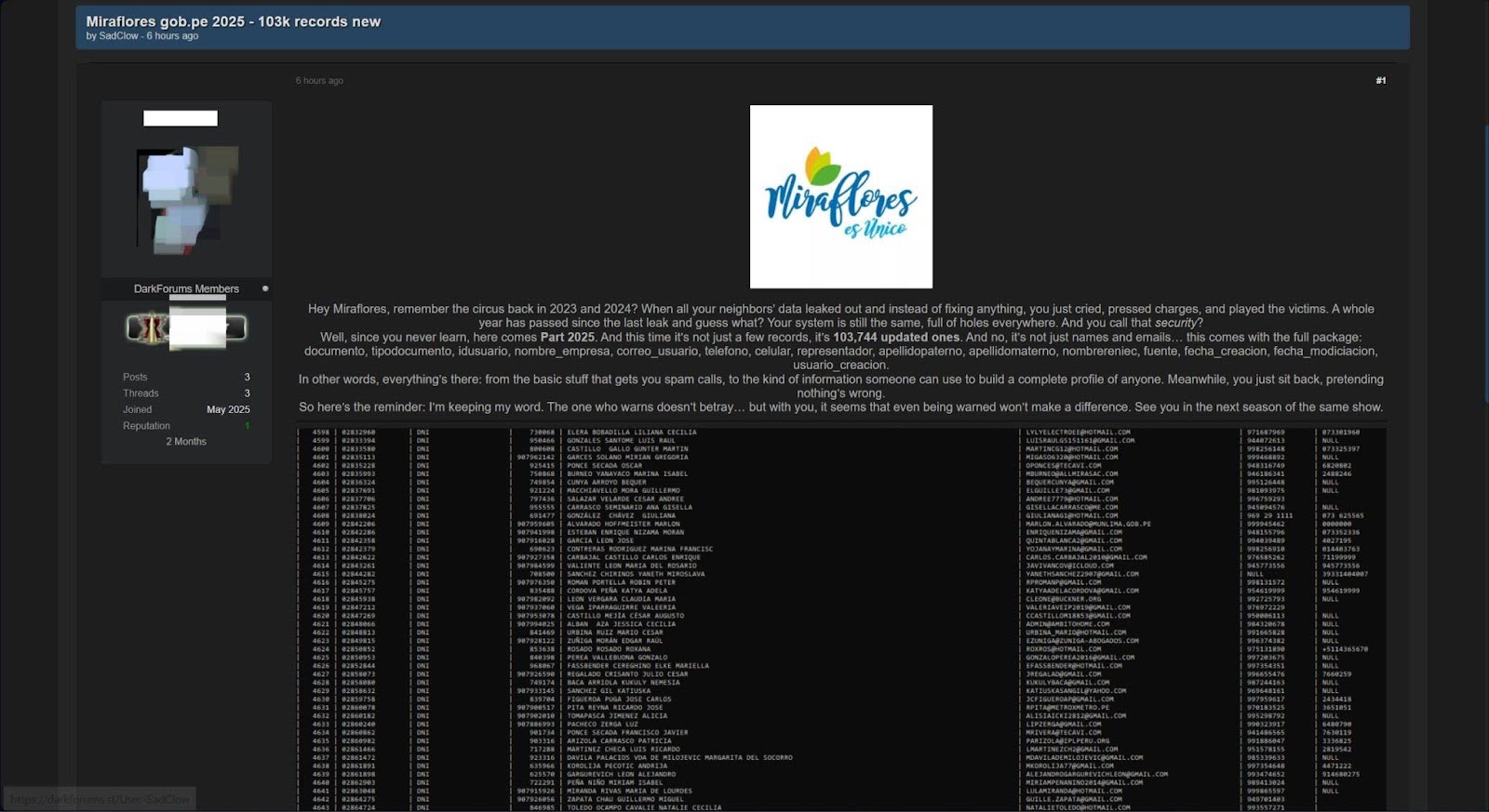The width and height of the screenshot is (1489, 812).
Task: Open the leaked records table screenshot
Action: 841,619
